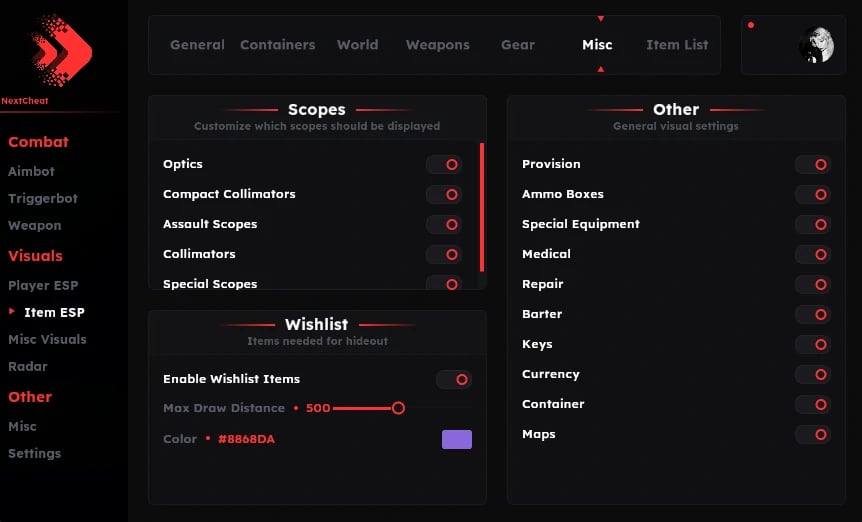Open the Radar section
Image resolution: width=862 pixels, height=522 pixels.
point(28,366)
